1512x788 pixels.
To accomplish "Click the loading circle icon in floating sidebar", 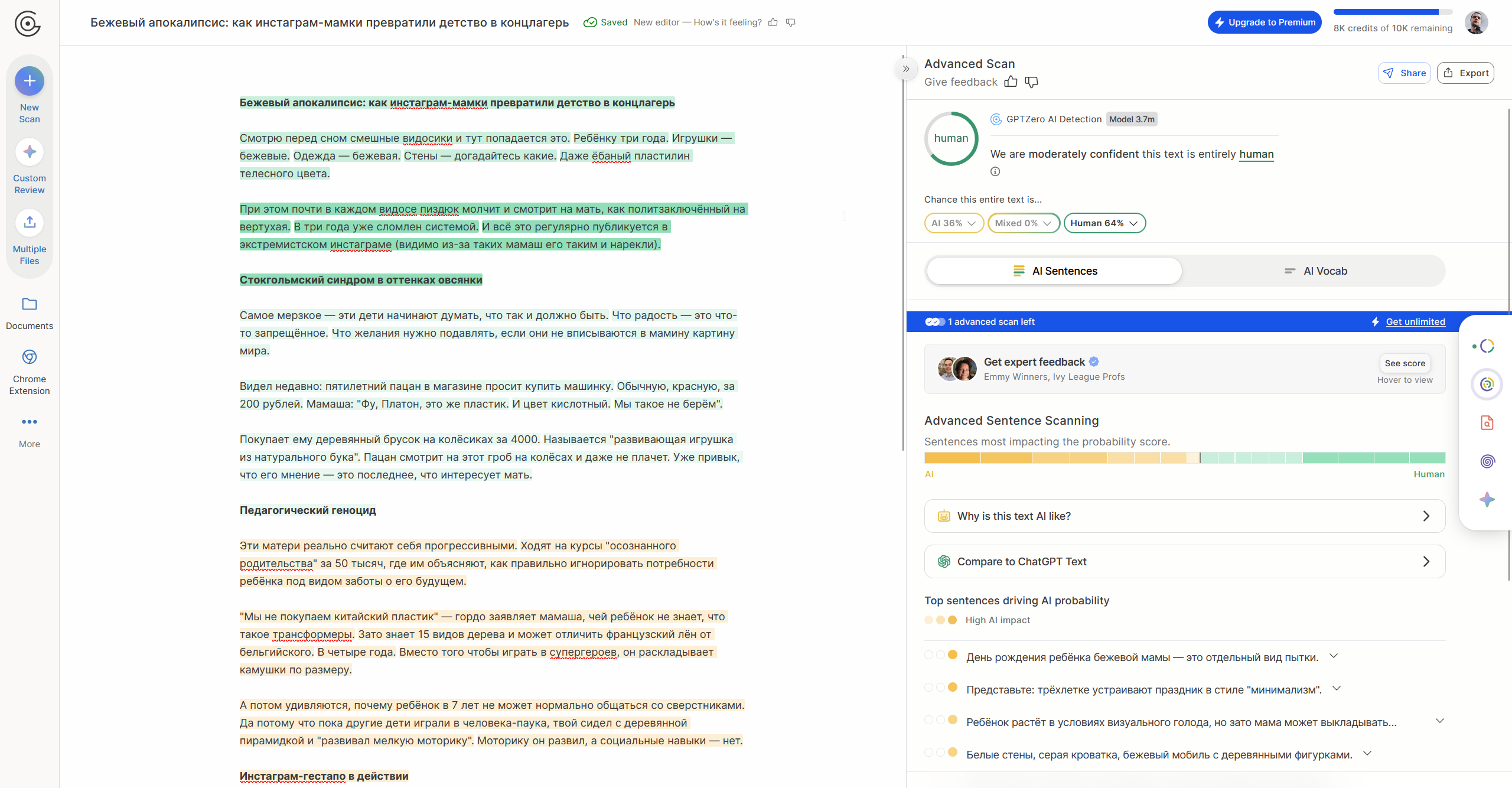I will 1487,346.
